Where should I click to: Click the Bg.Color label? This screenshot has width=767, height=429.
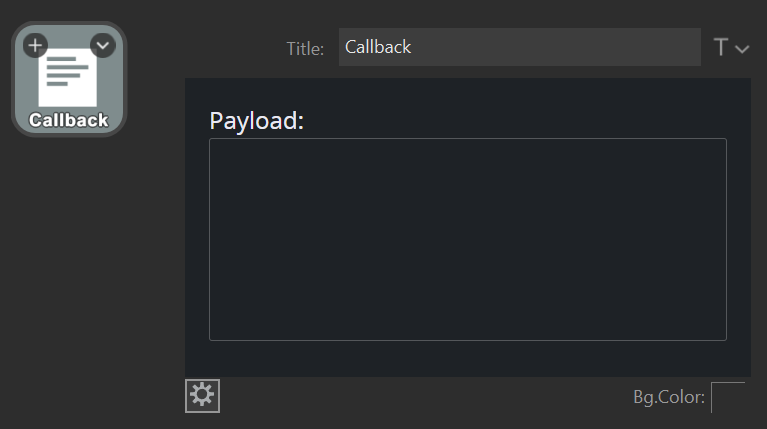point(669,398)
